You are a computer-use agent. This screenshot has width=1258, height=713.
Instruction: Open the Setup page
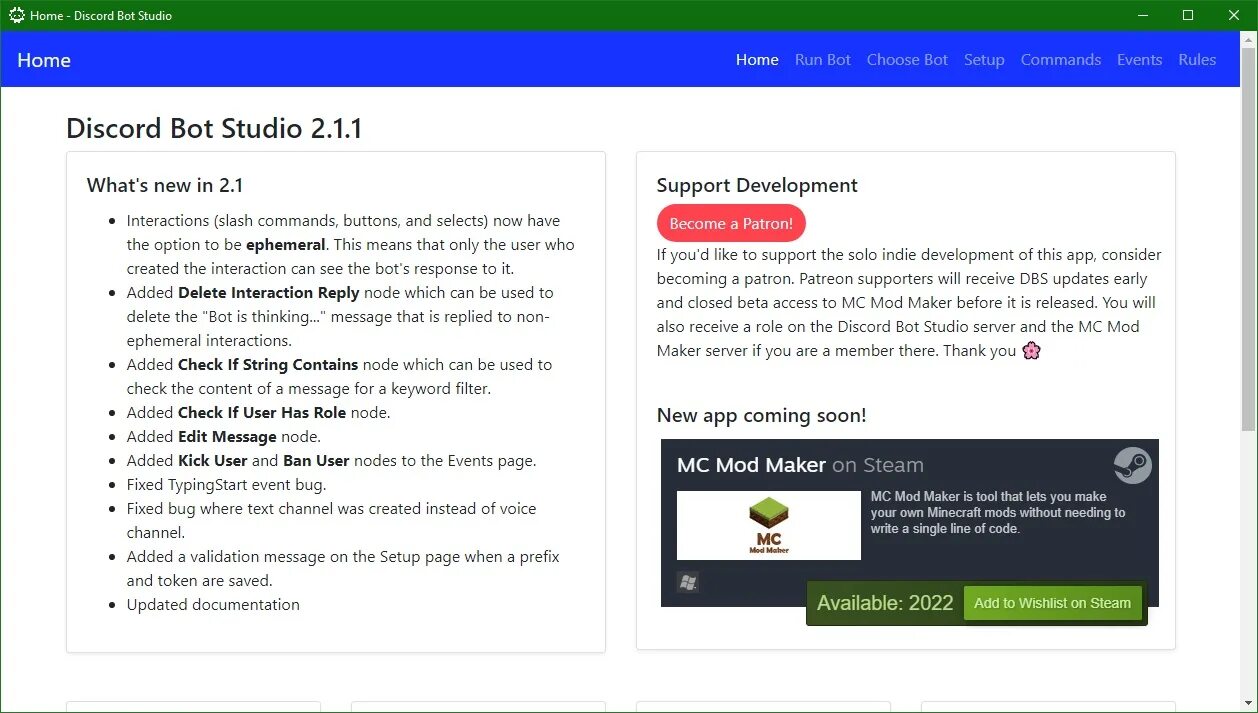(x=984, y=59)
